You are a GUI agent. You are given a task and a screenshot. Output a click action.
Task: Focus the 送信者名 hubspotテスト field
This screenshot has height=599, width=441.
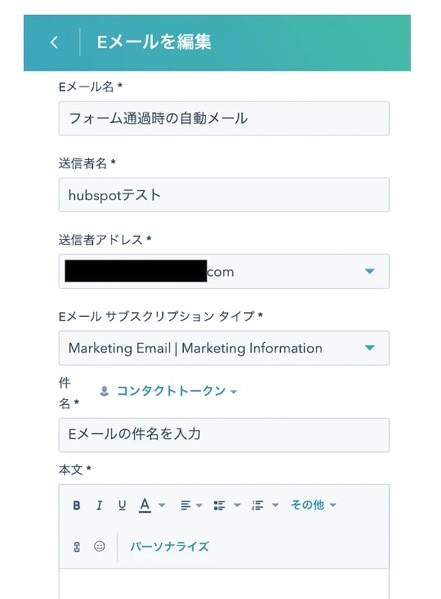point(224,195)
